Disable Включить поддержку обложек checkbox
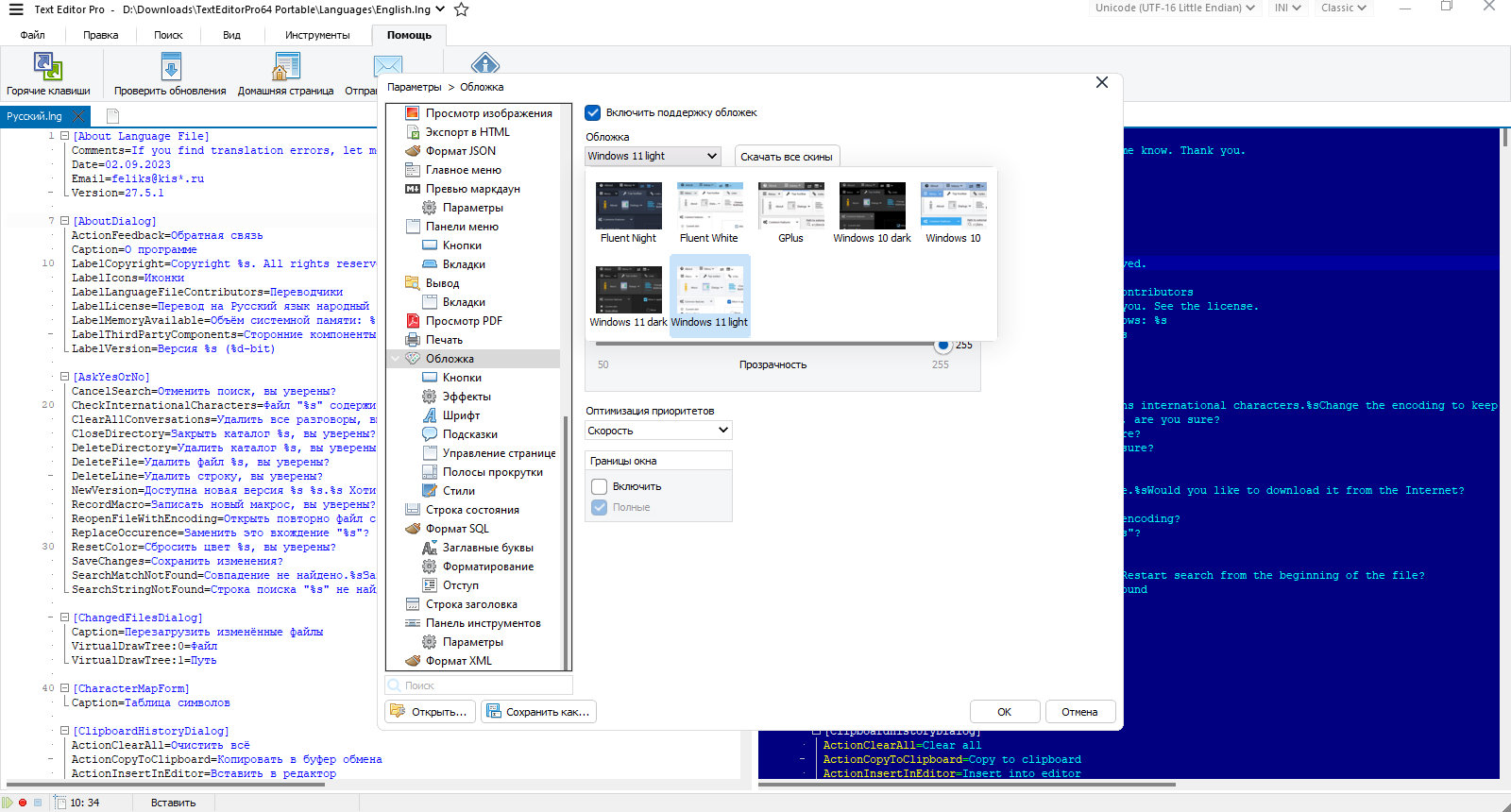This screenshot has height=812, width=1511. 593,112
